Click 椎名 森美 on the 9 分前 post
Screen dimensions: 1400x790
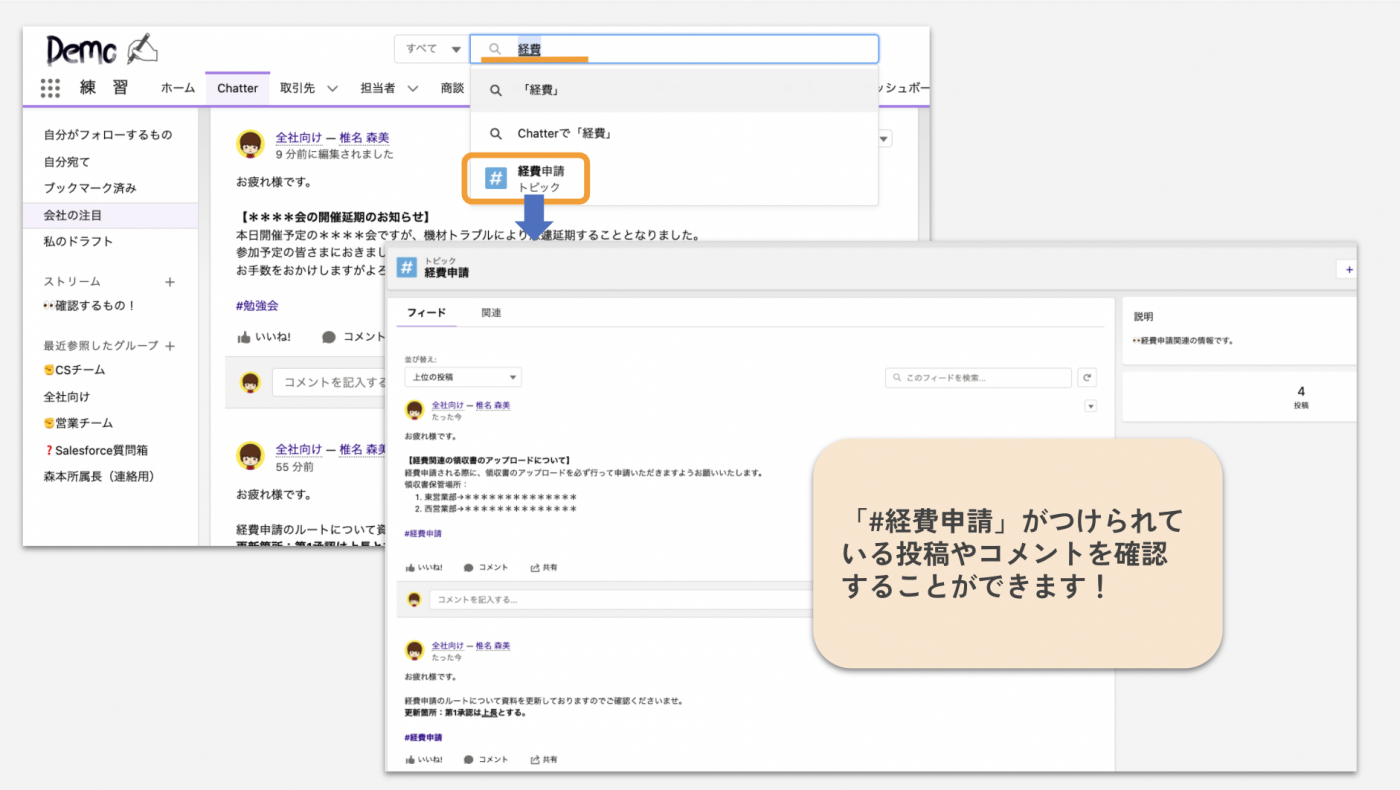364,138
